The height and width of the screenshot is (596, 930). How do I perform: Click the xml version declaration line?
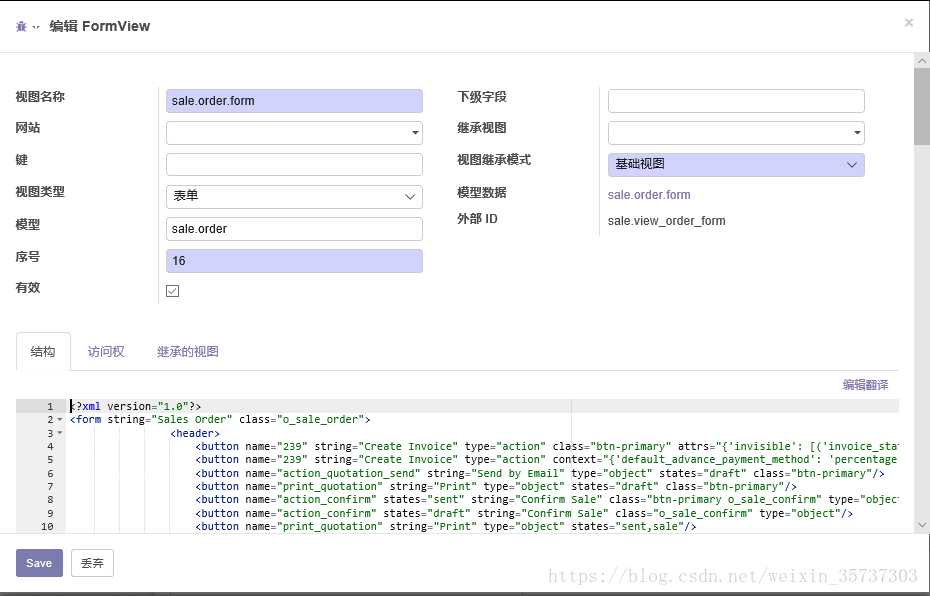click(x=135, y=406)
